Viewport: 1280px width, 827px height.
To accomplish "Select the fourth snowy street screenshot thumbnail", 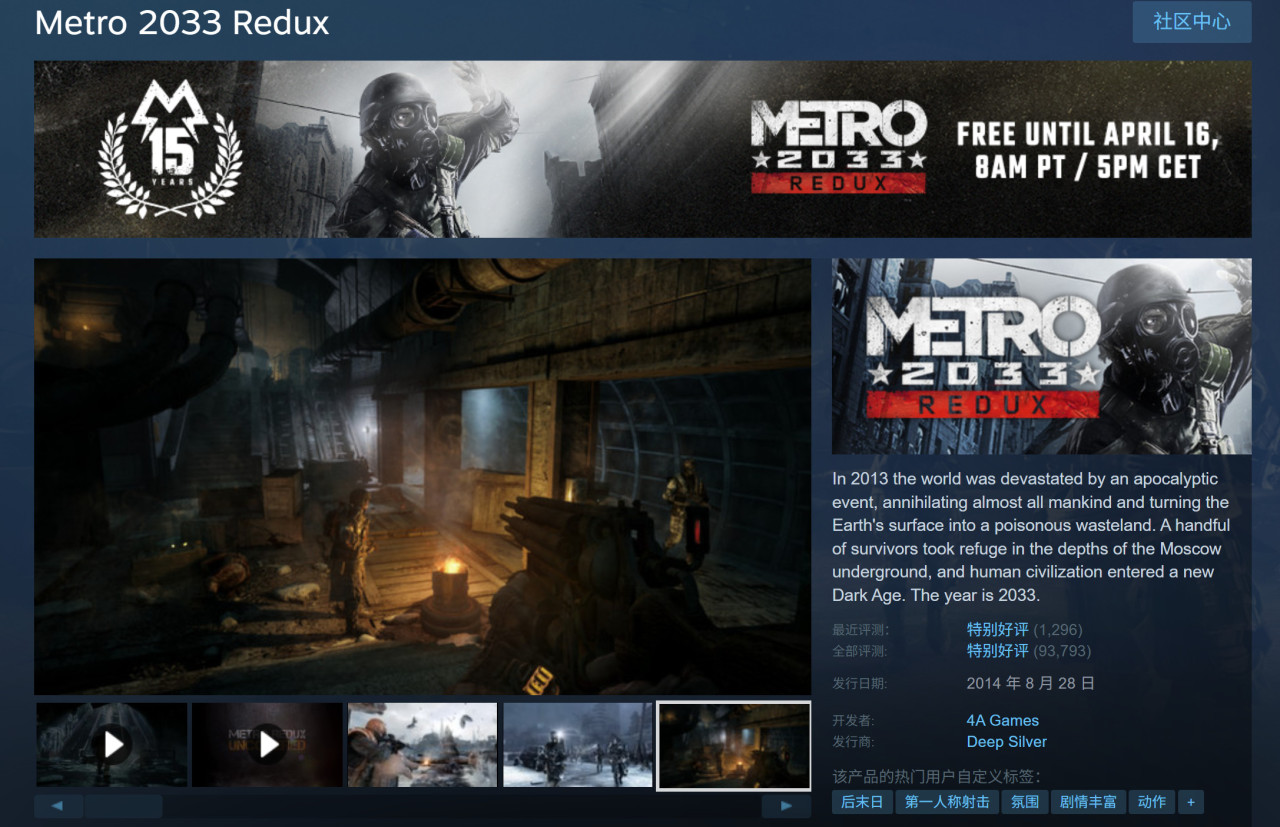I will pyautogui.click(x=578, y=745).
